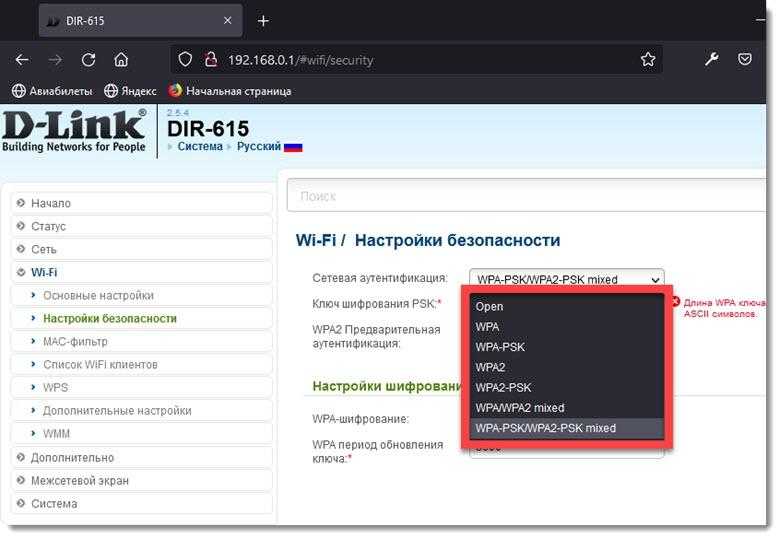Collapse the Wi-Fi sidebar section
The height and width of the screenshot is (539, 780).
tap(142, 272)
